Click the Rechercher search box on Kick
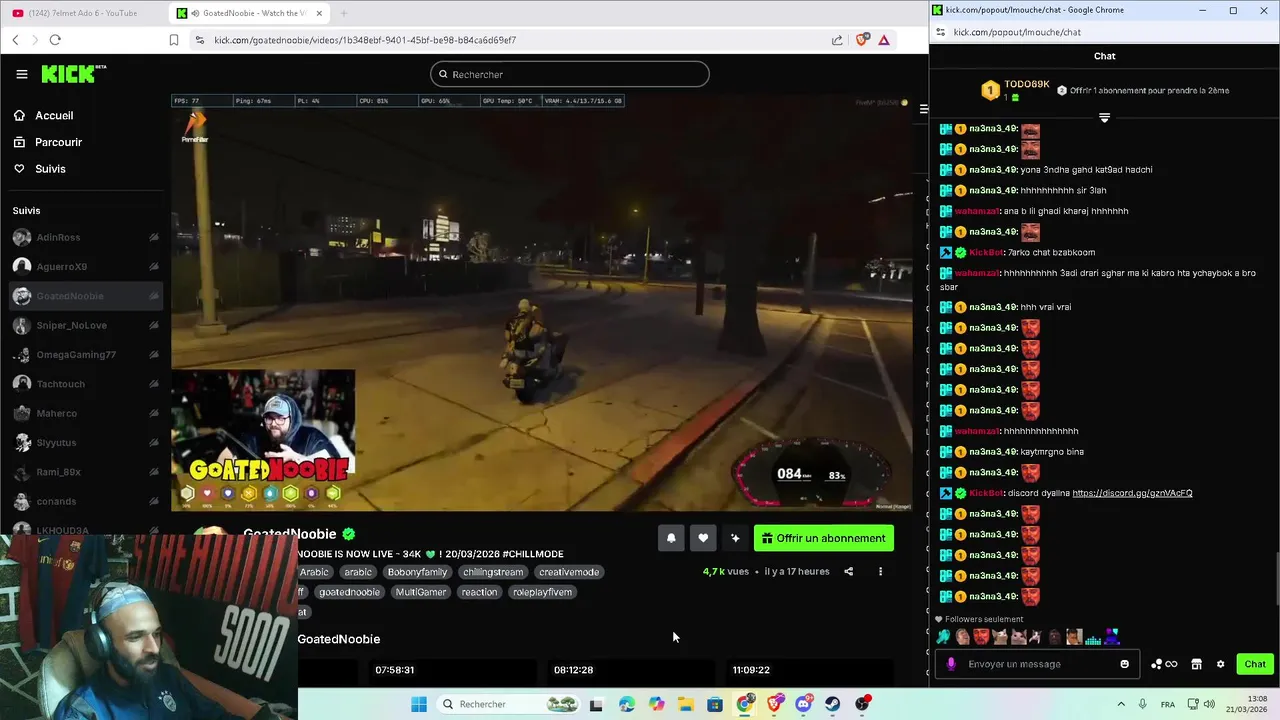Screen dimensions: 1280x720 tap(570, 74)
